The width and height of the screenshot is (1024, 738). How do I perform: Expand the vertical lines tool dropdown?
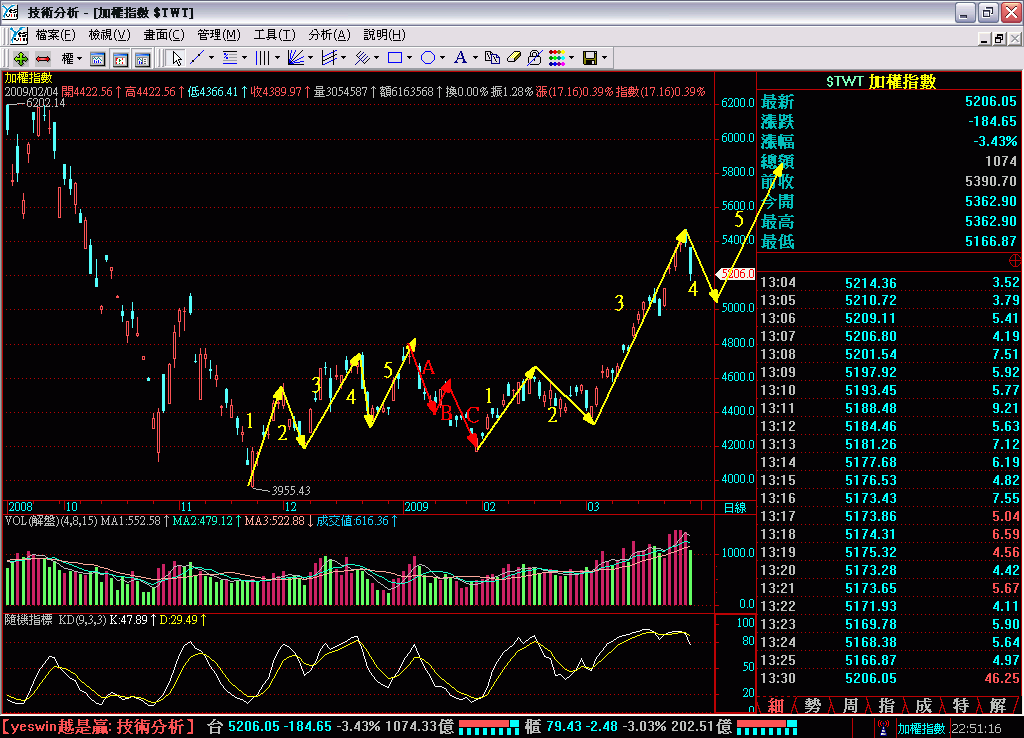pyautogui.click(x=278, y=58)
